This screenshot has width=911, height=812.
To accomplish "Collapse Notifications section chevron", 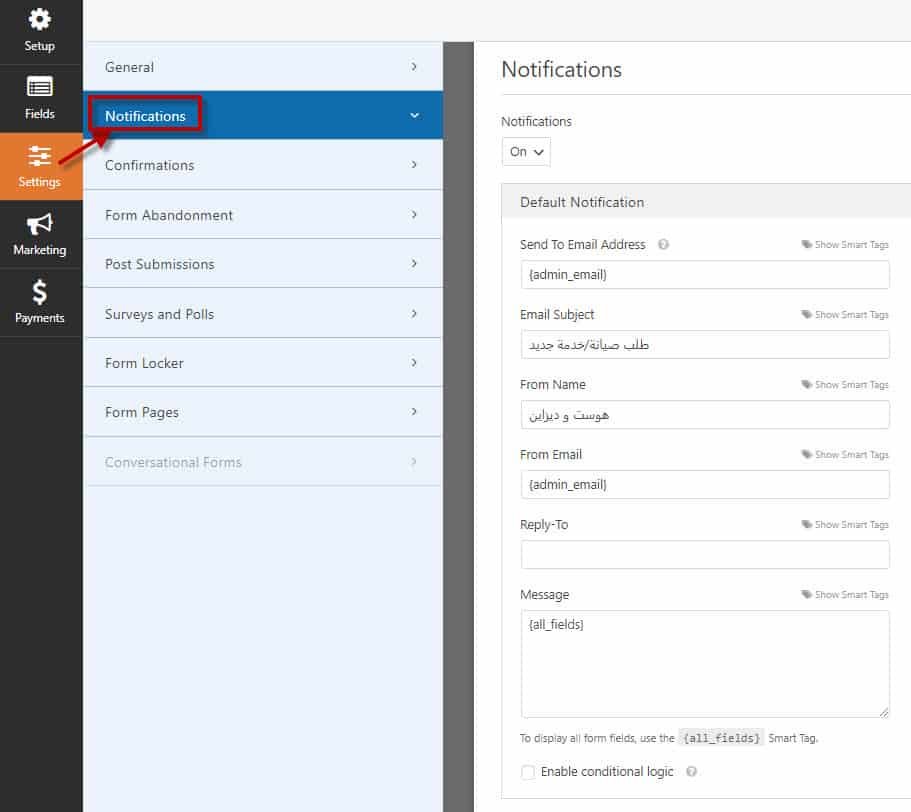I will coord(414,116).
